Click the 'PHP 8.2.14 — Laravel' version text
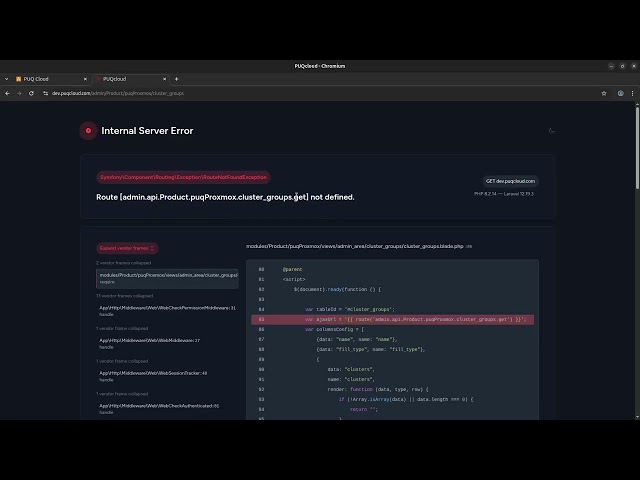Screen dimensions: 640x480 point(504,194)
